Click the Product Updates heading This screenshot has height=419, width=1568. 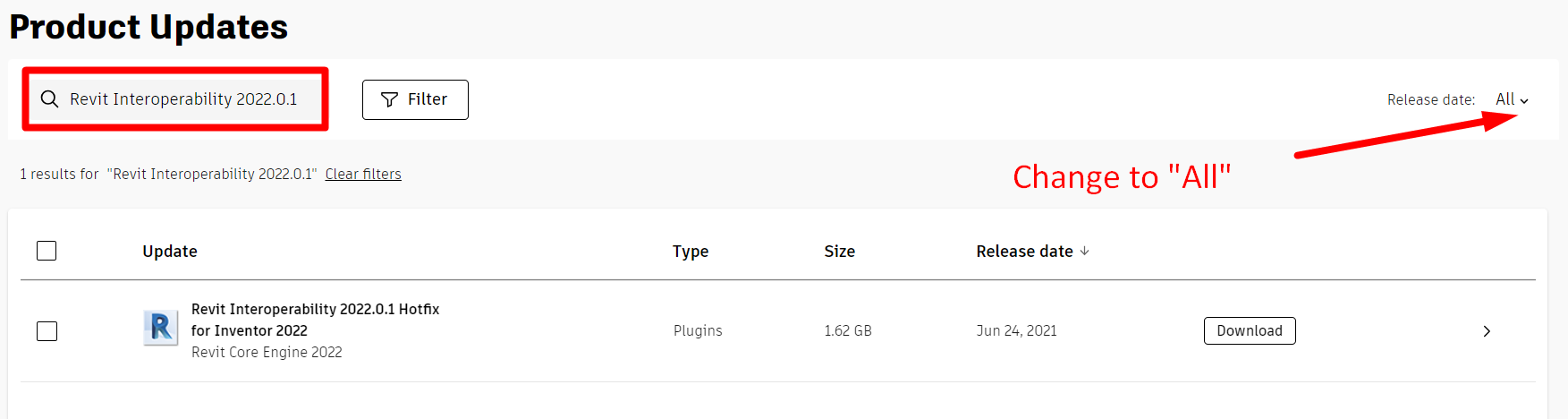click(148, 27)
